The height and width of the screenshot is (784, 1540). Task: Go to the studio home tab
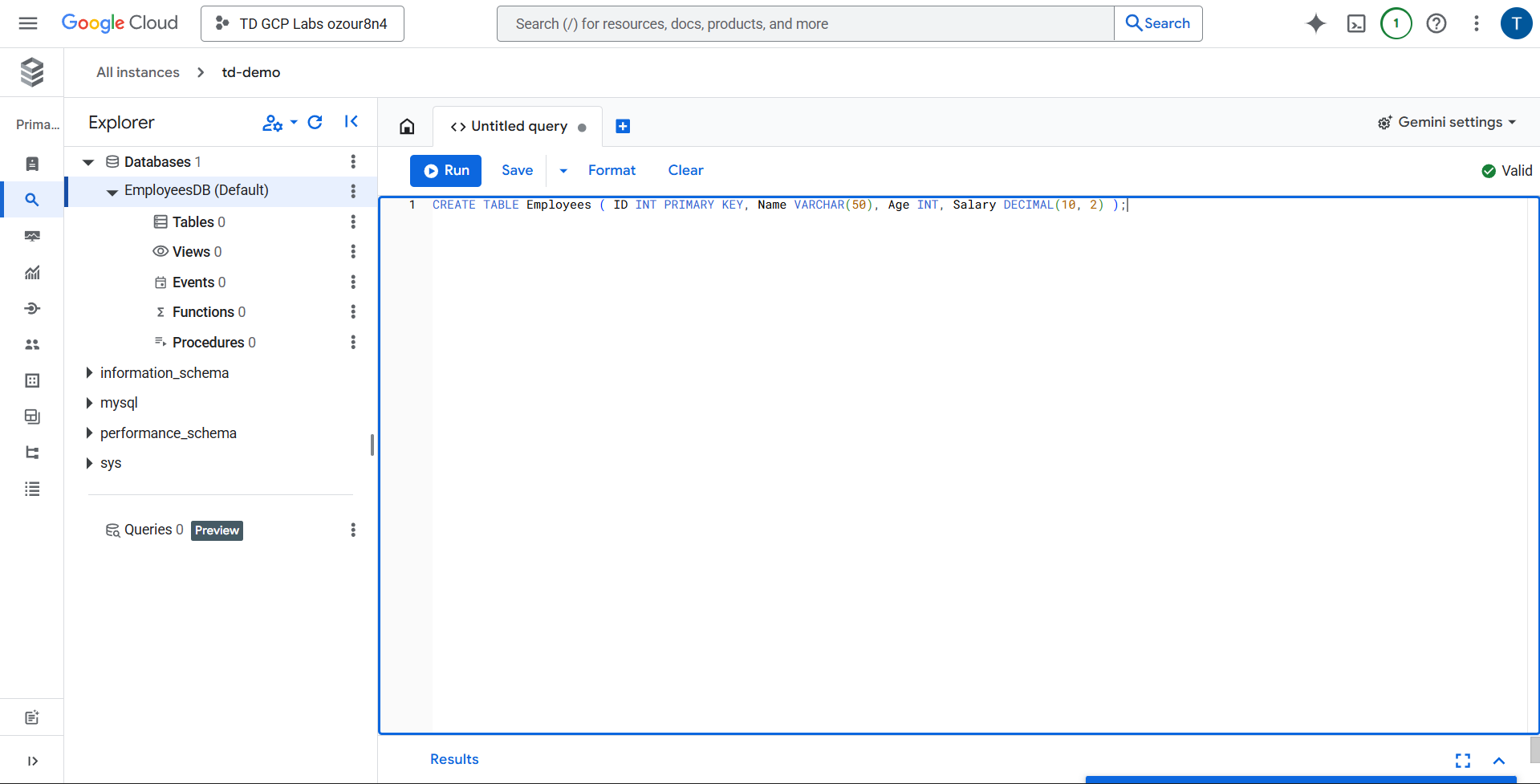pyautogui.click(x=407, y=126)
